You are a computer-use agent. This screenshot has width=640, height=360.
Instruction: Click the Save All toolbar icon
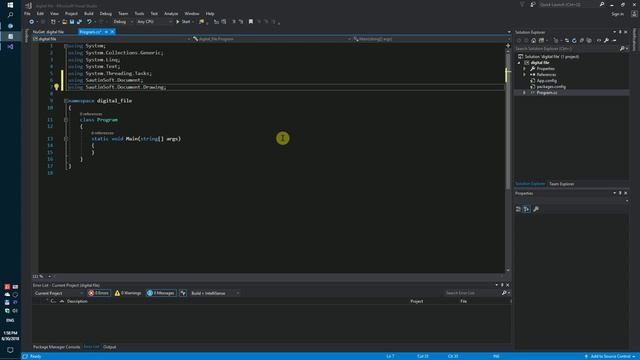pyautogui.click(x=79, y=22)
